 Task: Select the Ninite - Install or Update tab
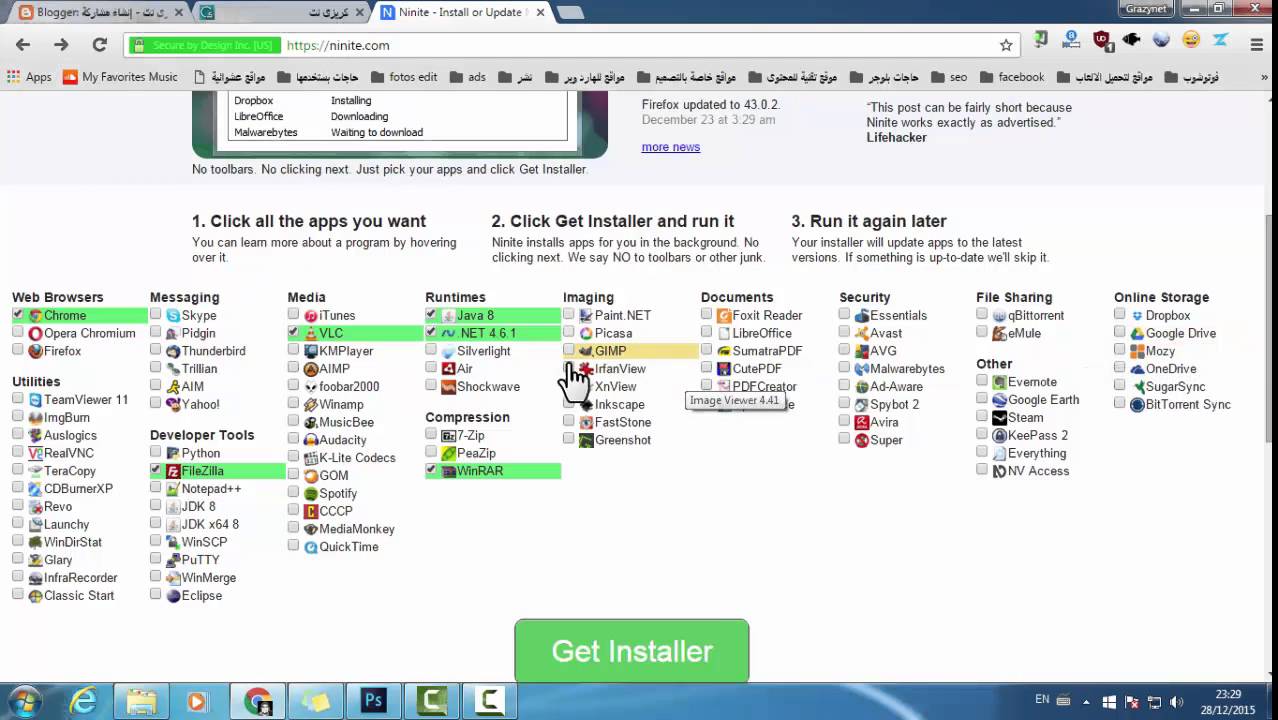pos(460,12)
